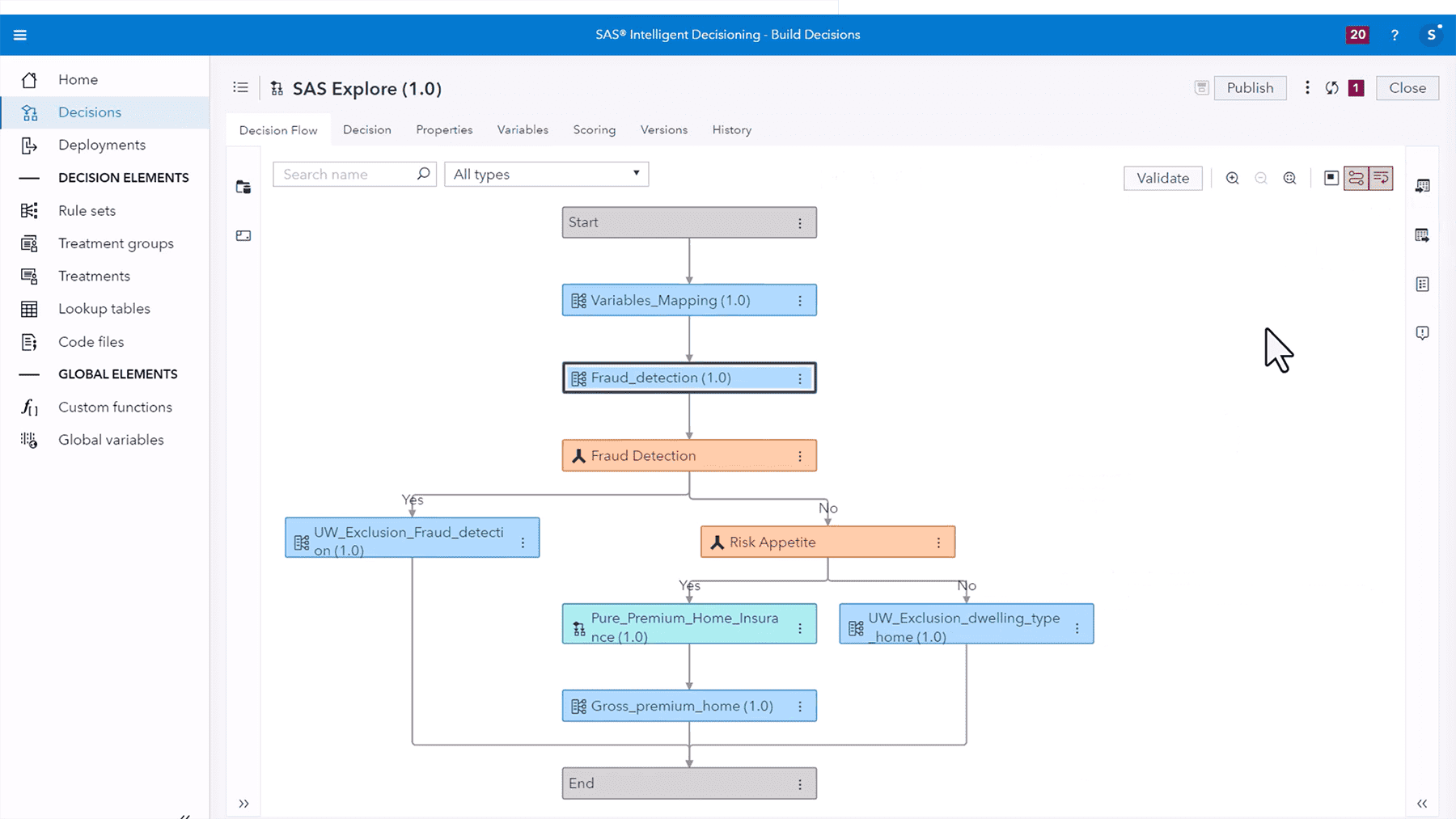Open the All types filter dropdown

pyautogui.click(x=546, y=175)
